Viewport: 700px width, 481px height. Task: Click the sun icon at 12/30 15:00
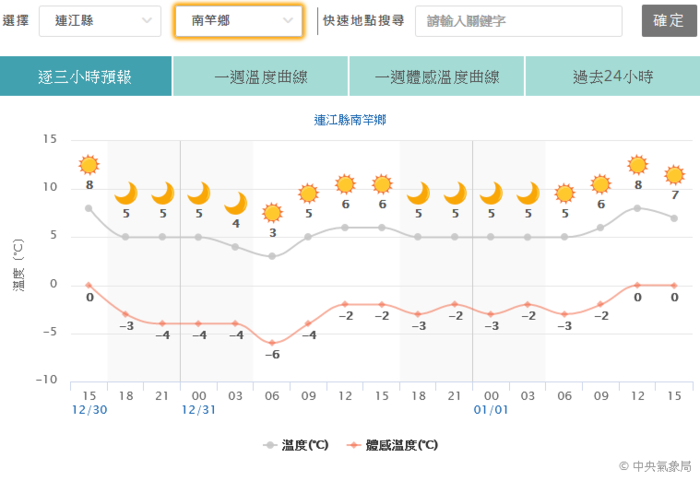pyautogui.click(x=89, y=165)
